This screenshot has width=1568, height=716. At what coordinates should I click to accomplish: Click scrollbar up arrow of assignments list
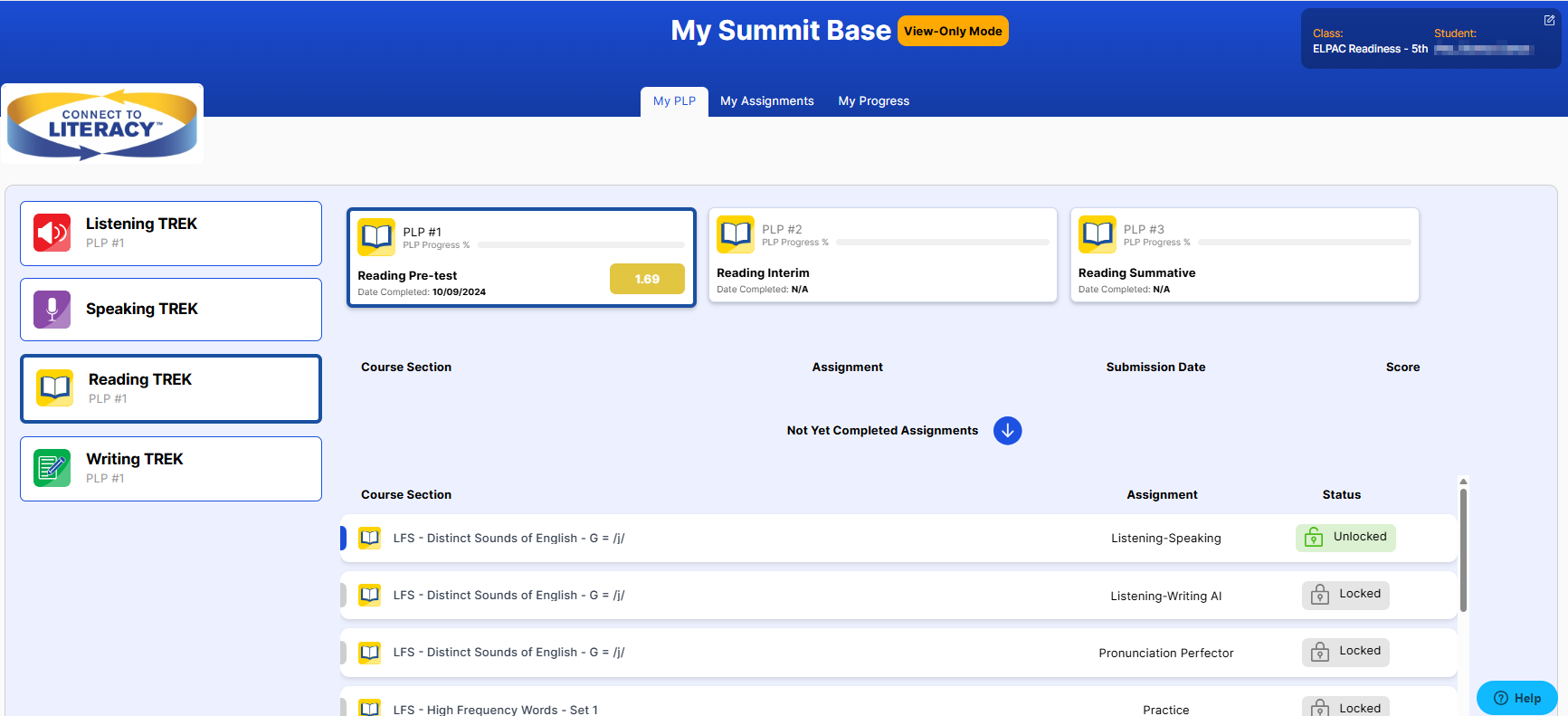tap(1463, 482)
